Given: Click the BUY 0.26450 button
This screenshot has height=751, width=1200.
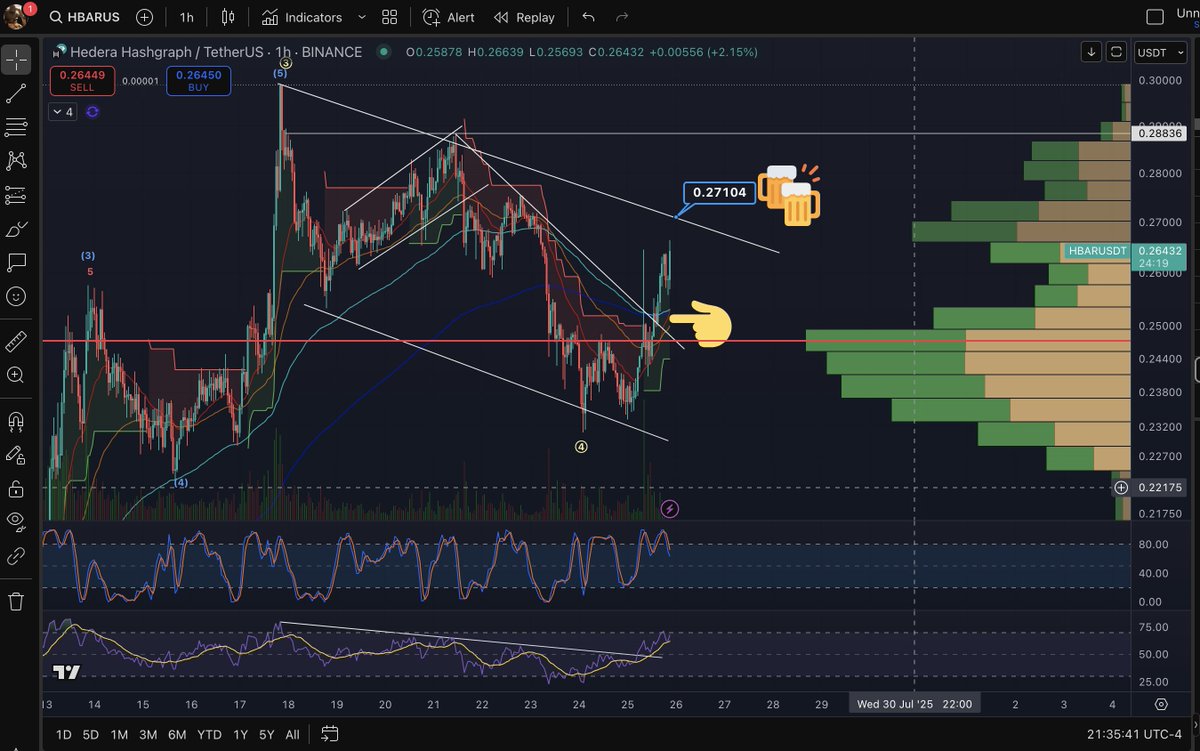Looking at the screenshot, I should [x=198, y=80].
